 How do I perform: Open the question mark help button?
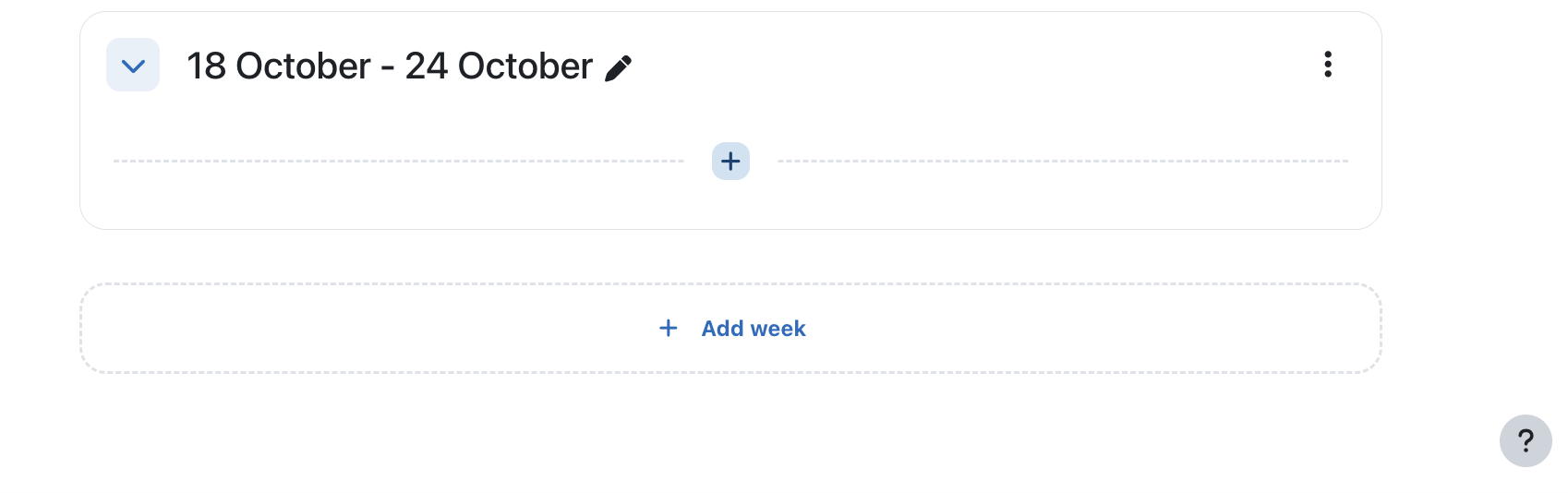point(1526,440)
